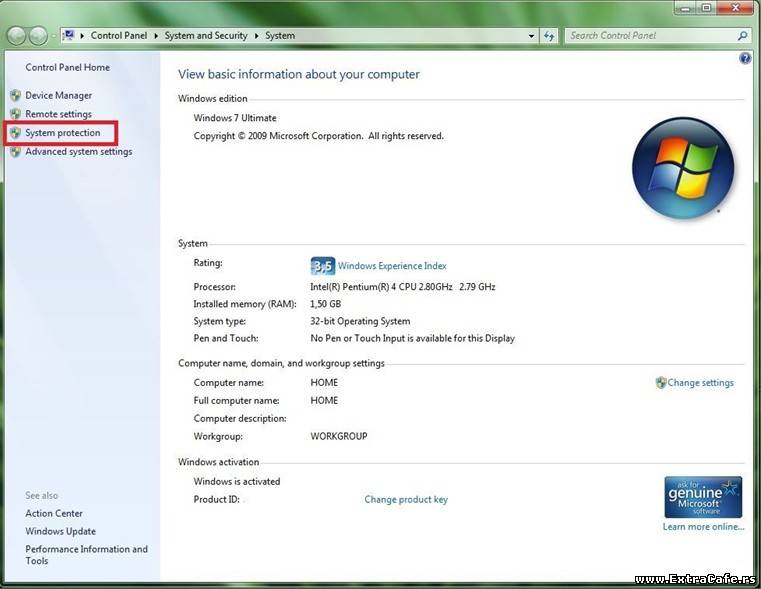Screen dimensions: 761x589
Task: Click the '1,50 GB' memory value
Action: pyautogui.click(x=326, y=304)
